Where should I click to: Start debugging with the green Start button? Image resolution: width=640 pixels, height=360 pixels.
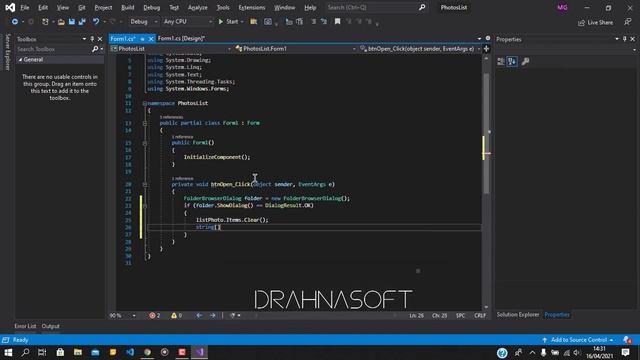coord(228,22)
